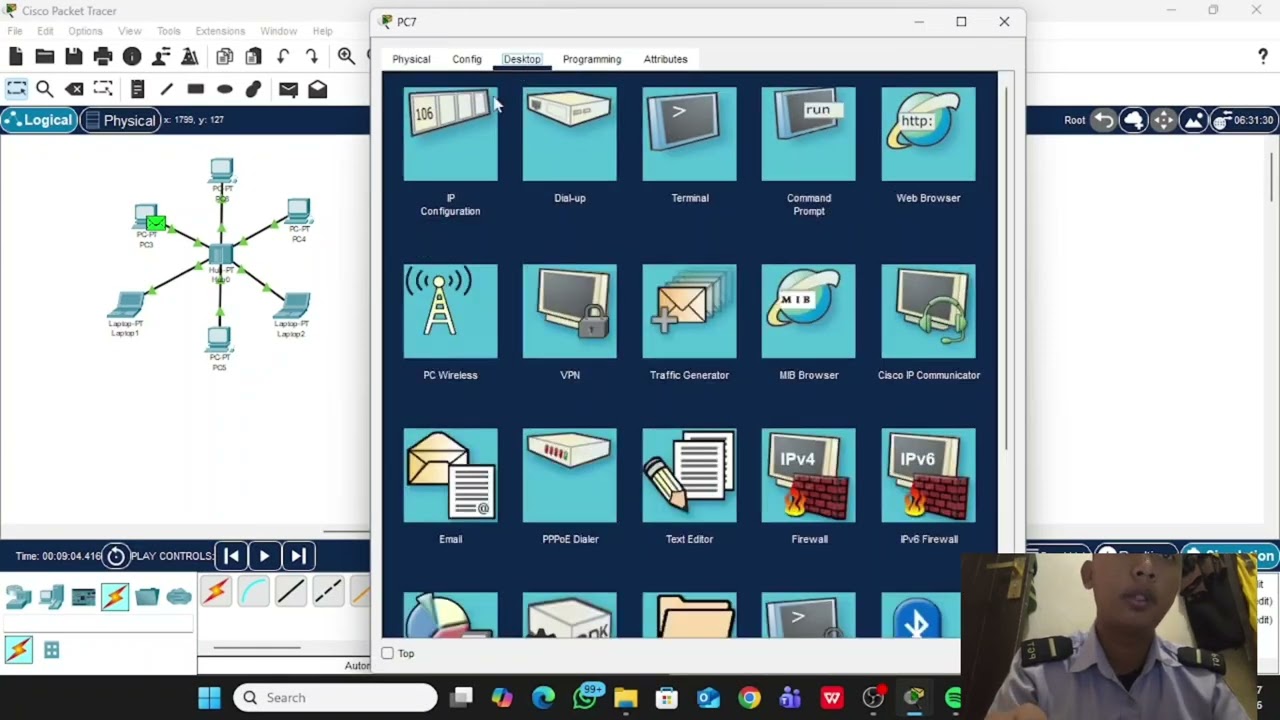Click the Power Cycle Devices reset icon
This screenshot has width=1280, height=720.
tap(116, 556)
